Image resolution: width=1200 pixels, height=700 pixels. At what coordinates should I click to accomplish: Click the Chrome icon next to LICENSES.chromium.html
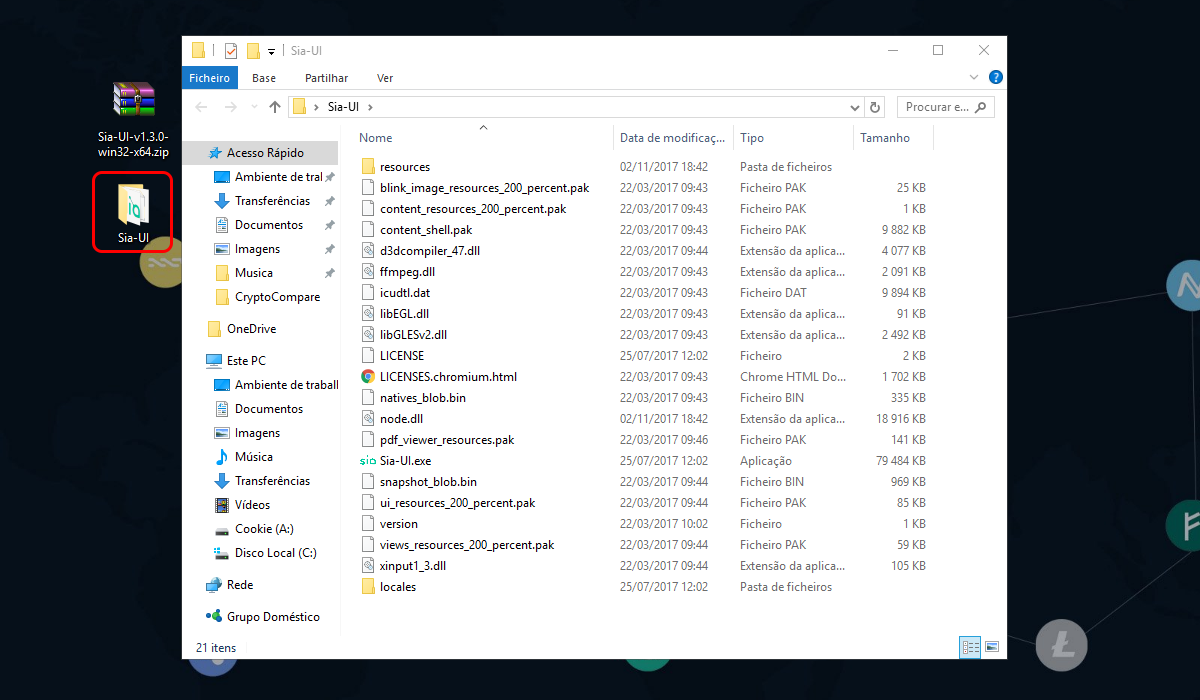[368, 377]
